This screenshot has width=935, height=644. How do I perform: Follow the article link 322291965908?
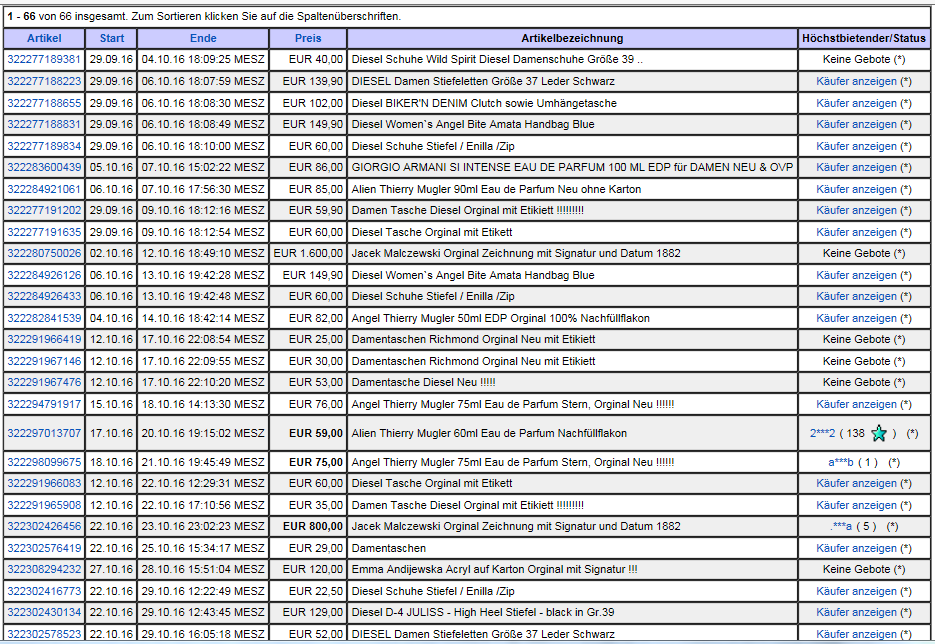(x=44, y=505)
